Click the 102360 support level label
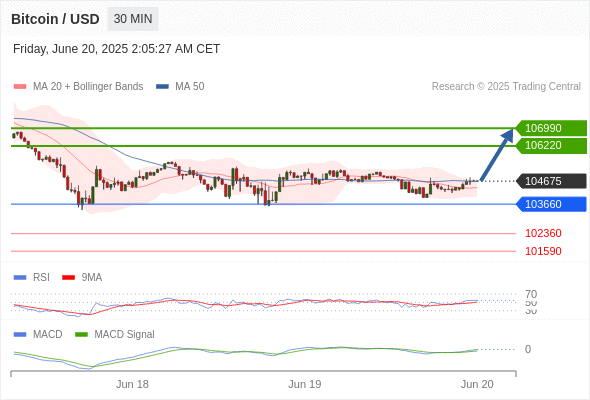Viewport: 590px width, 400px height. click(x=543, y=233)
